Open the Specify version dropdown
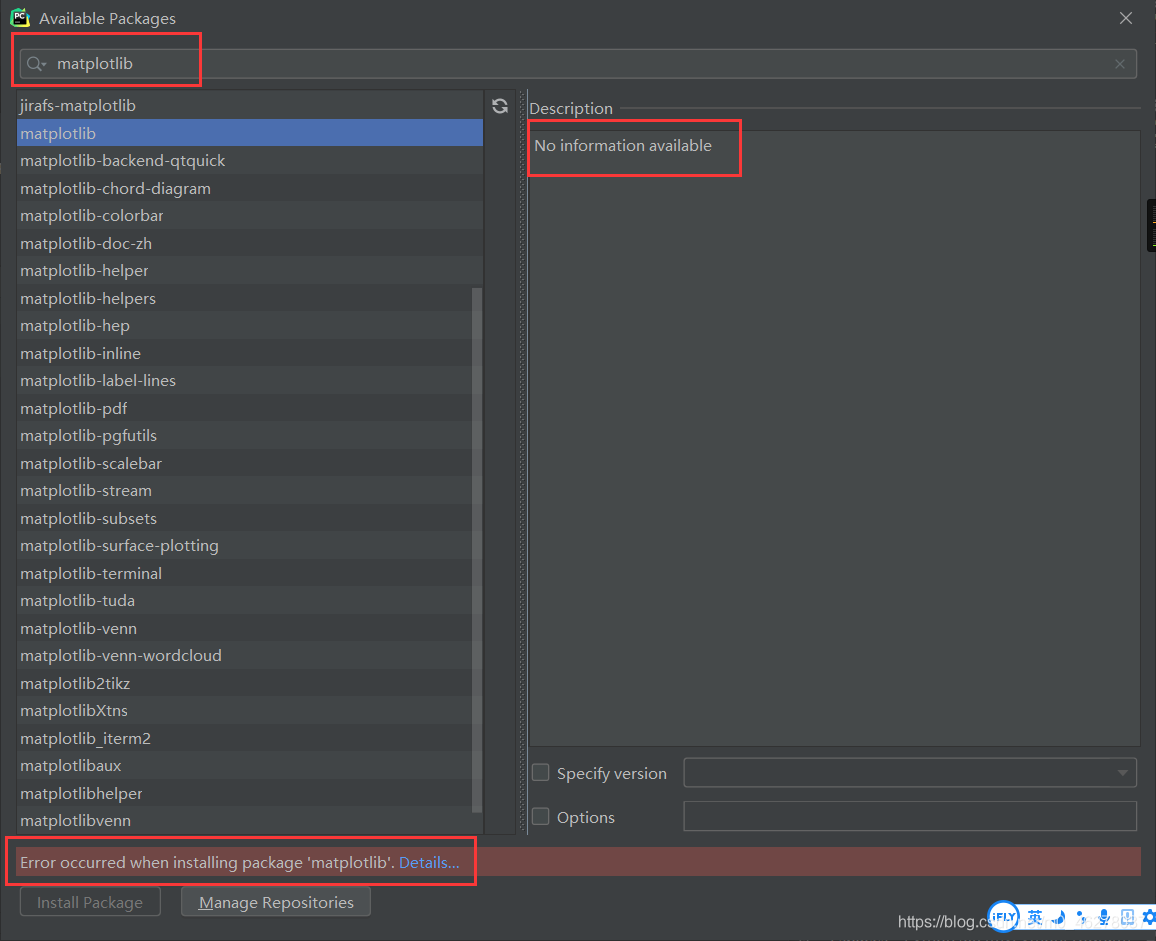Screen dimensions: 1156x941 tap(910, 773)
